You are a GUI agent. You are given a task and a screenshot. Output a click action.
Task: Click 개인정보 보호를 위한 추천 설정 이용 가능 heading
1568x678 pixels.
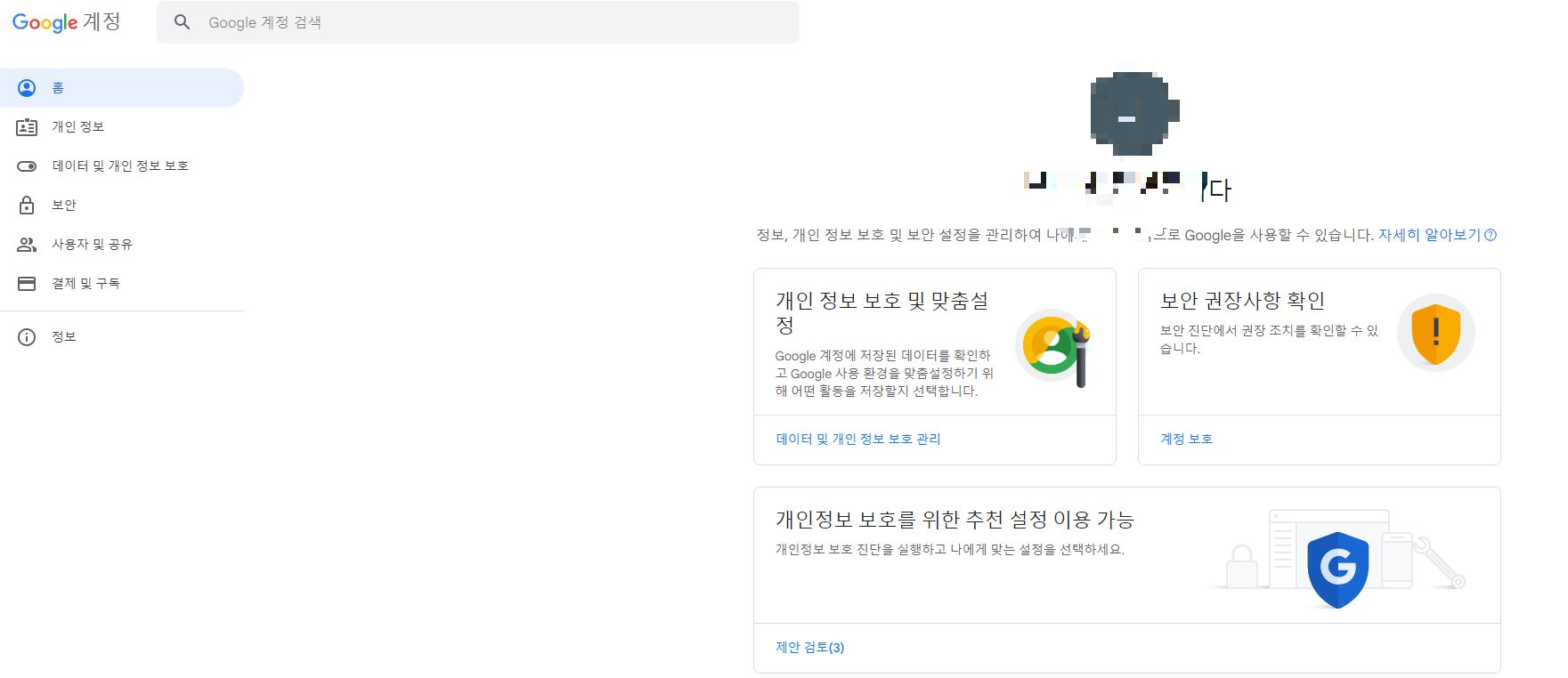coord(955,520)
